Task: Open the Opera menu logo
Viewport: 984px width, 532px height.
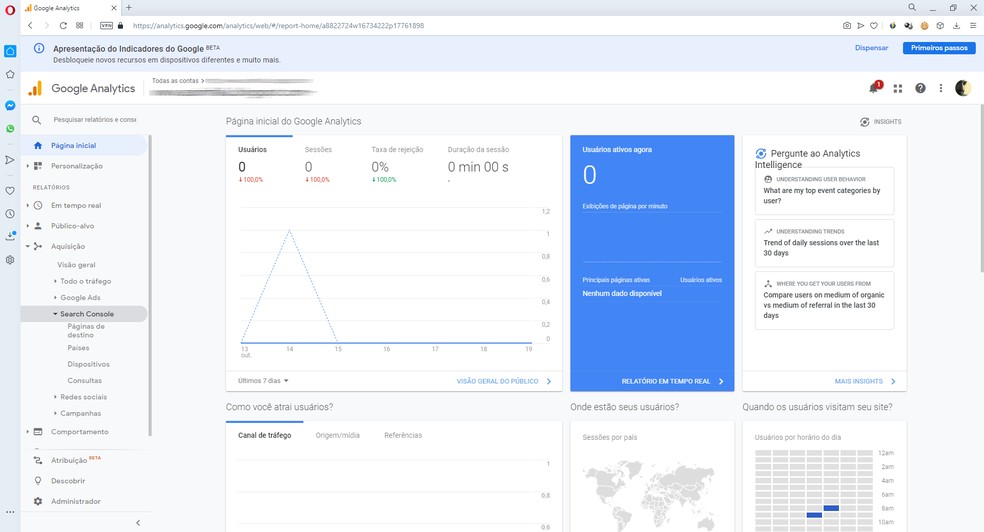Action: pos(10,9)
